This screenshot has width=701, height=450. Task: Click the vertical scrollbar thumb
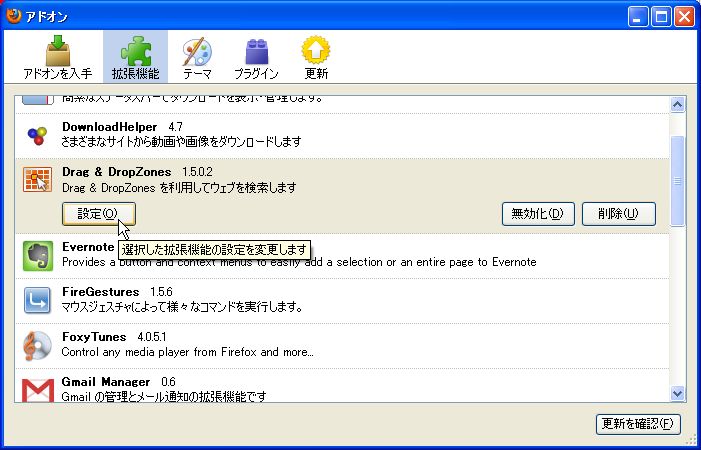click(x=677, y=181)
